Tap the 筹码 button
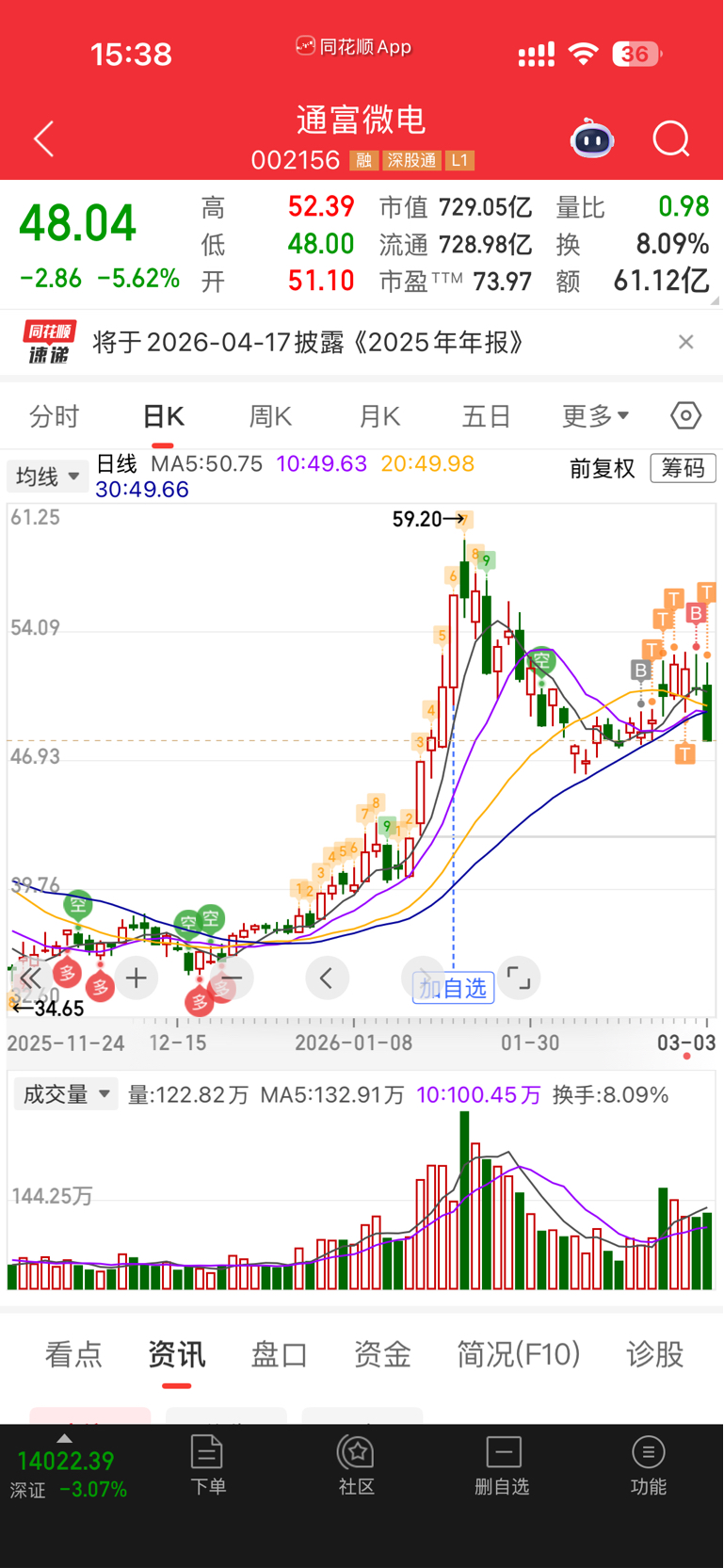This screenshot has height=1568, width=724. [x=683, y=468]
